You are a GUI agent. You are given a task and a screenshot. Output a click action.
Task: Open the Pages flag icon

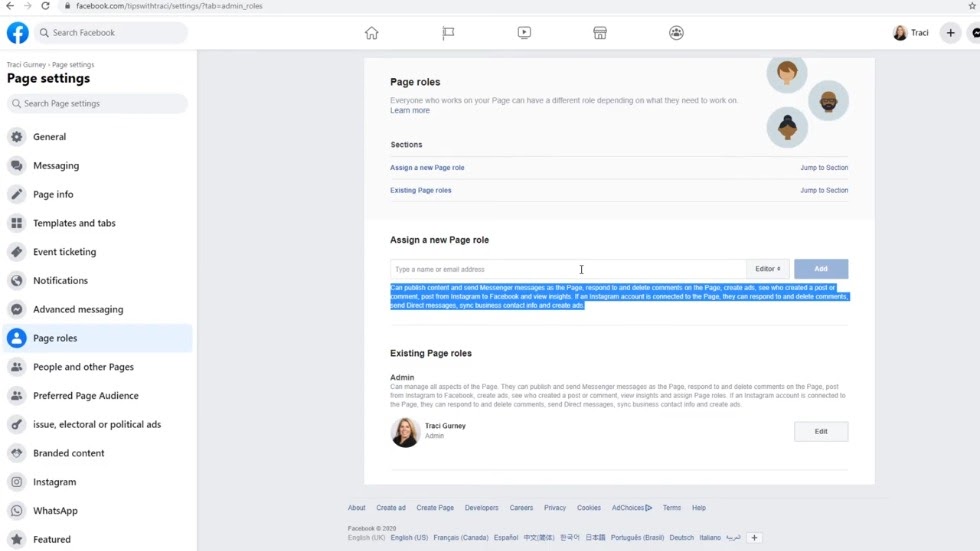[448, 32]
